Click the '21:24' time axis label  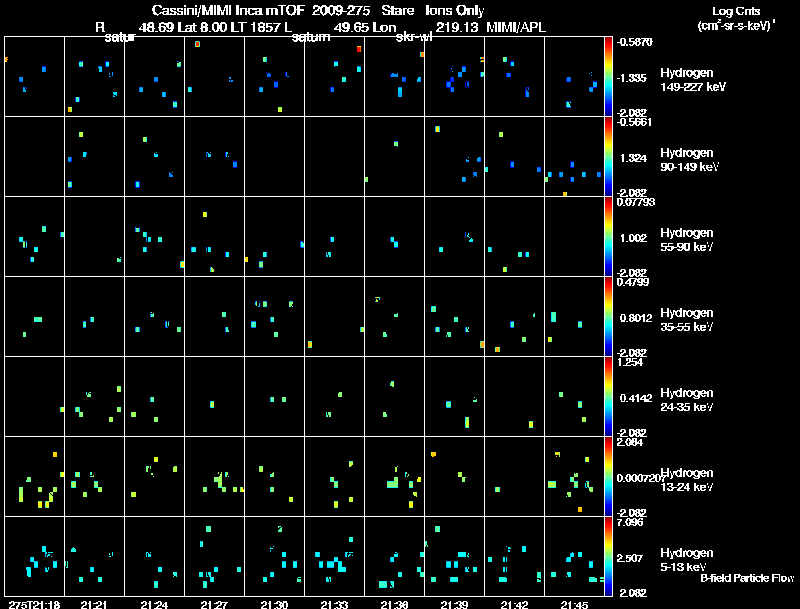click(x=154, y=605)
